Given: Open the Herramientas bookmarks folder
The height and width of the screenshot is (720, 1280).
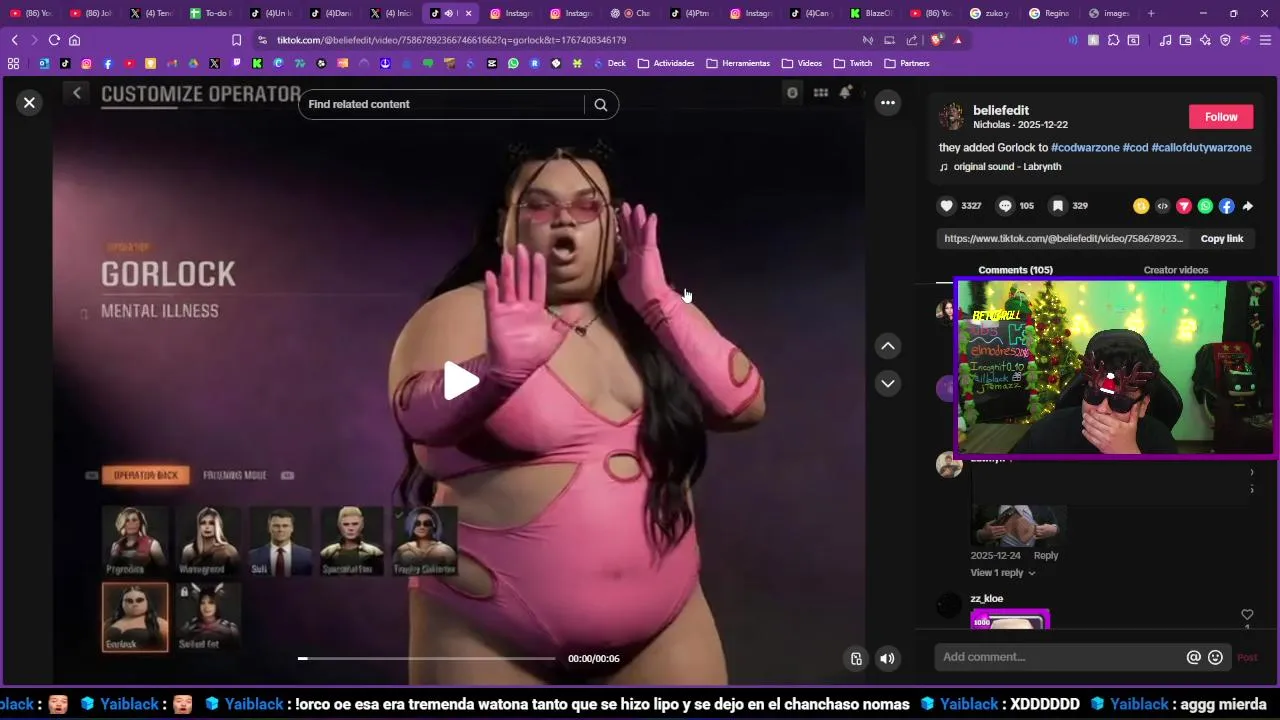Looking at the screenshot, I should (738, 63).
